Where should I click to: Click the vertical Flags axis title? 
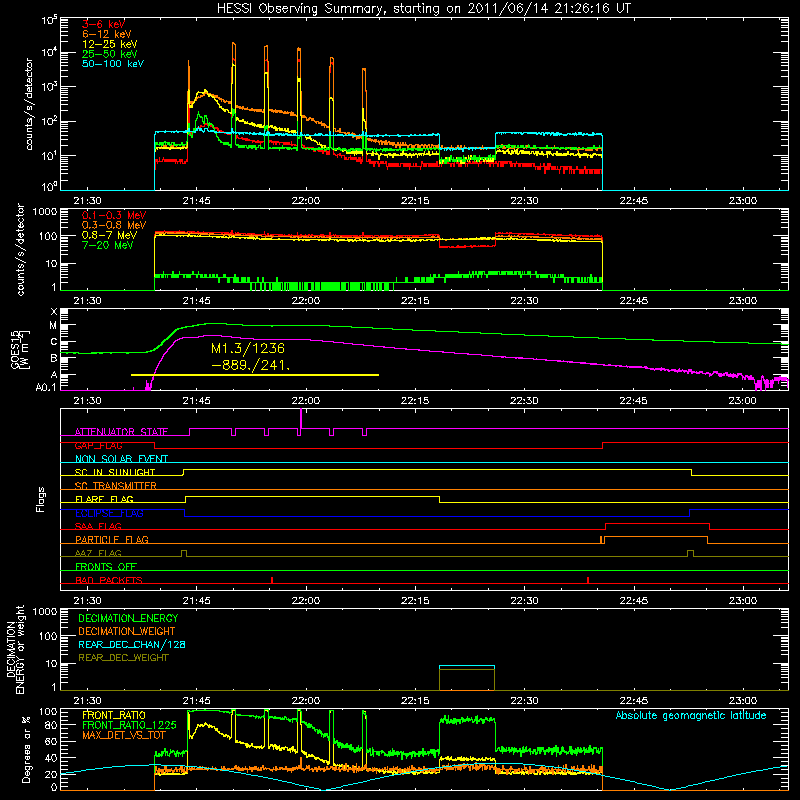click(x=41, y=499)
